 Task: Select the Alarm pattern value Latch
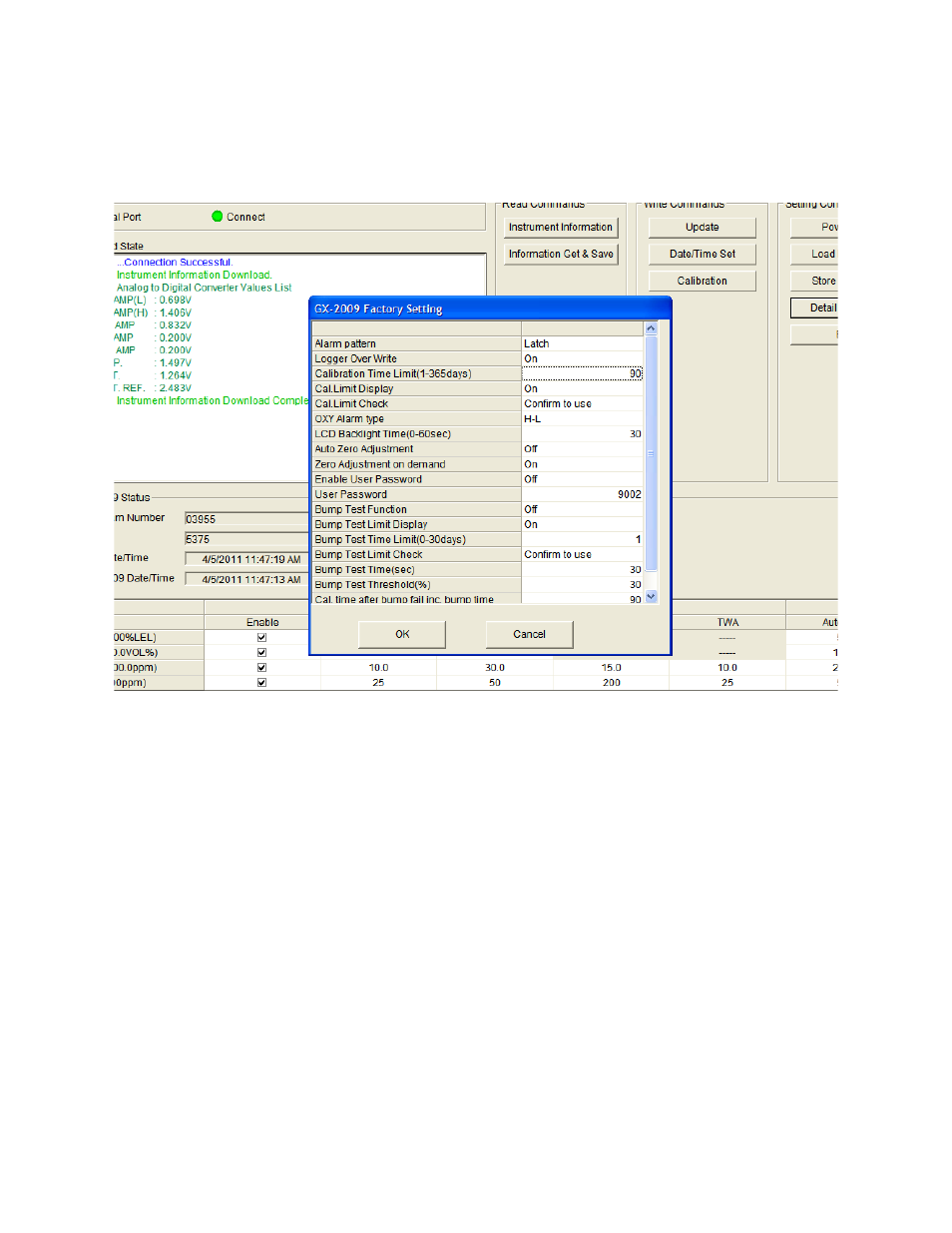click(583, 343)
